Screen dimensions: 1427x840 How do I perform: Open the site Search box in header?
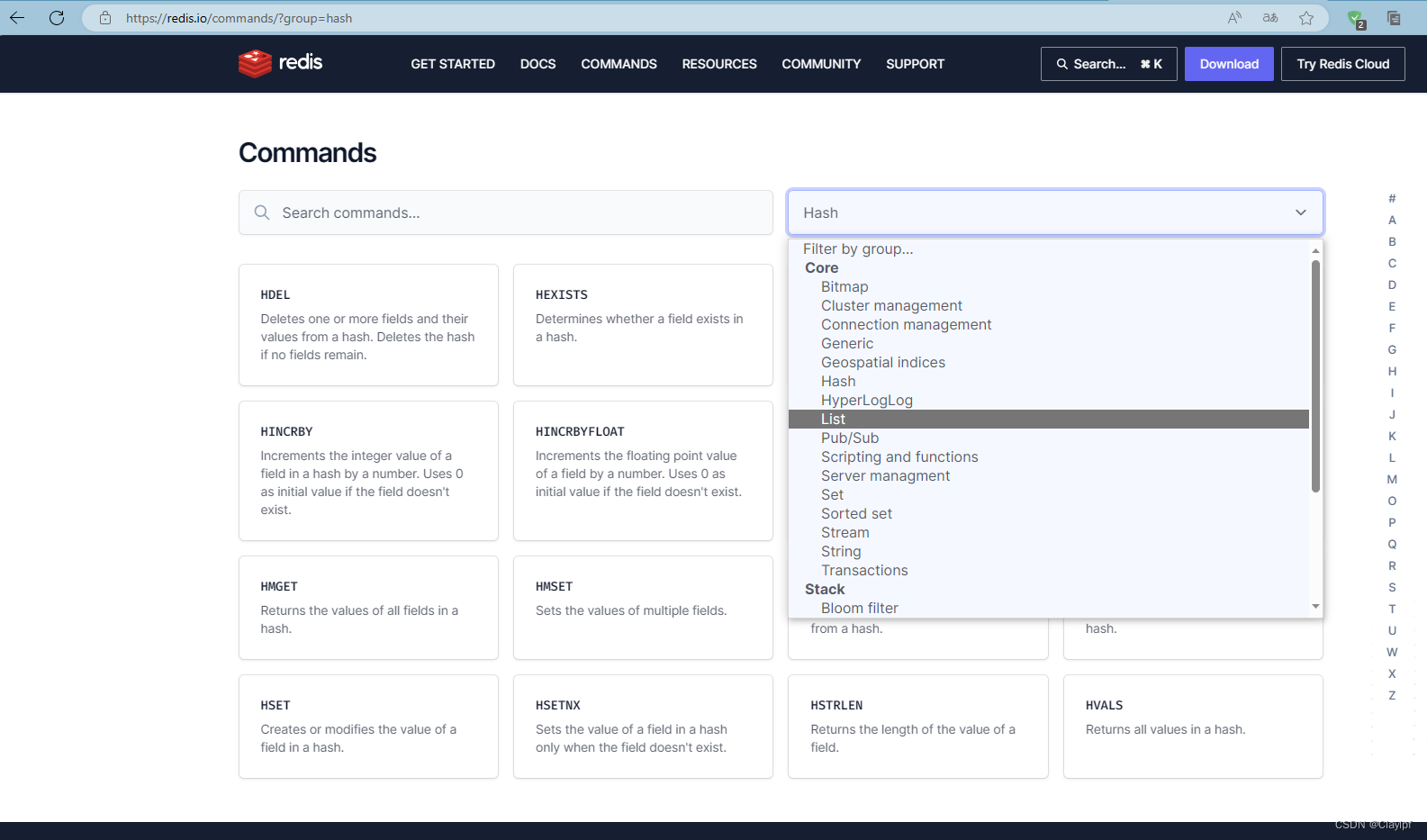click(1108, 64)
